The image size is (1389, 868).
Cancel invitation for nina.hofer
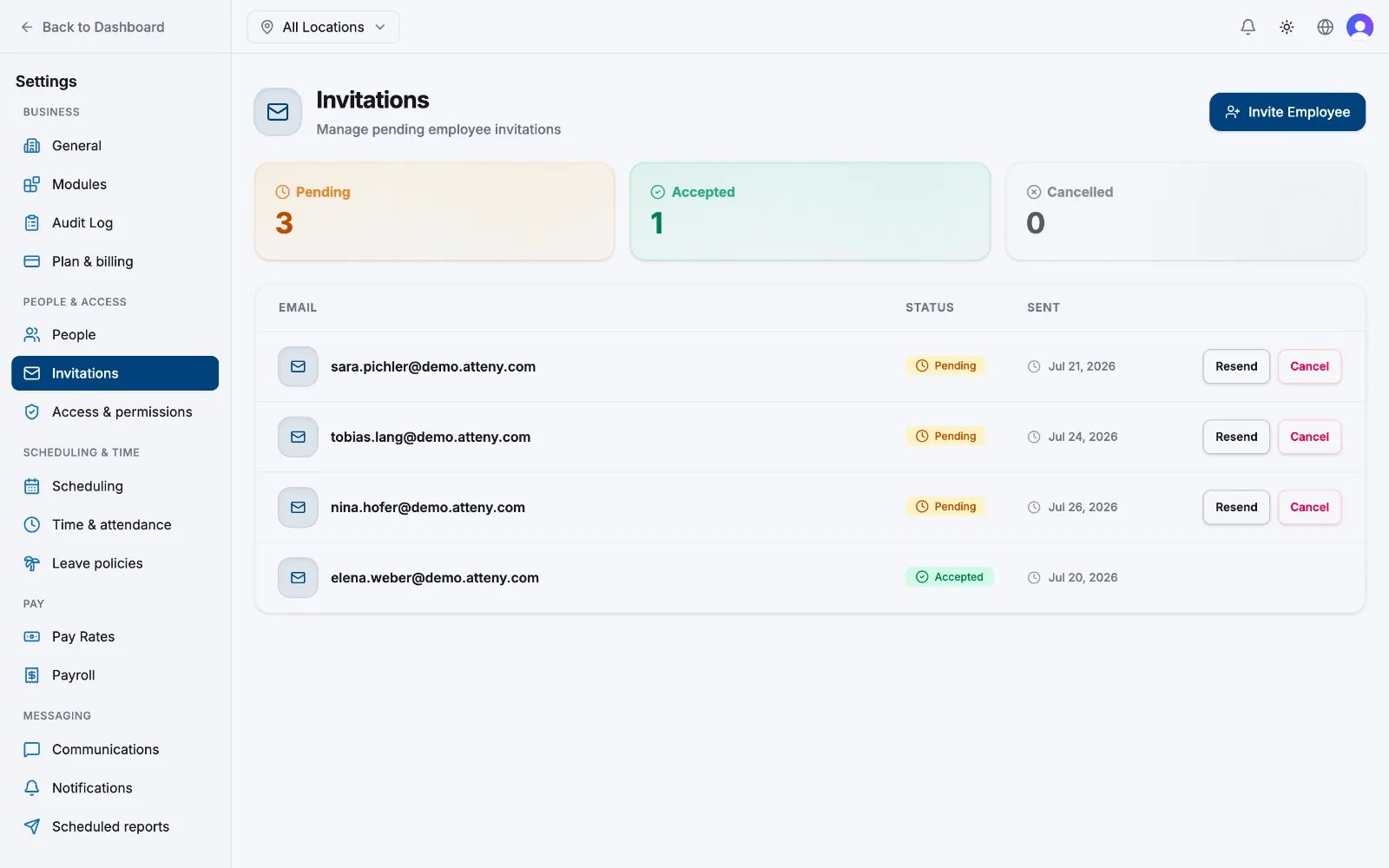[x=1309, y=507]
